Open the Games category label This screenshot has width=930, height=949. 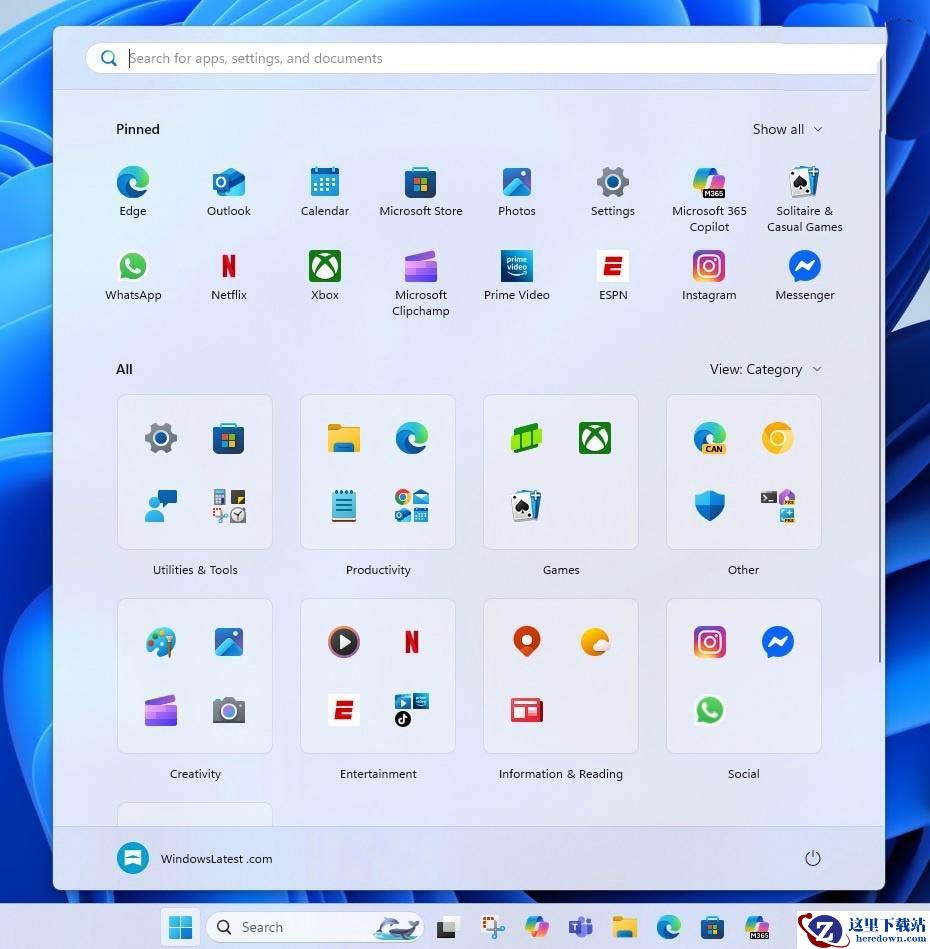pyautogui.click(x=561, y=570)
